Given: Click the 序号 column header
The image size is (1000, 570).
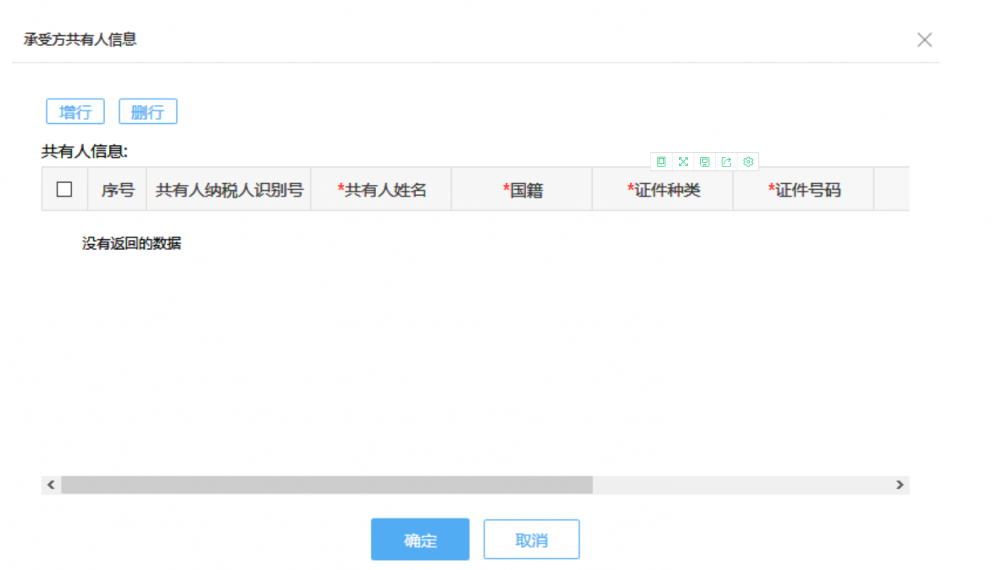Looking at the screenshot, I should pos(117,190).
